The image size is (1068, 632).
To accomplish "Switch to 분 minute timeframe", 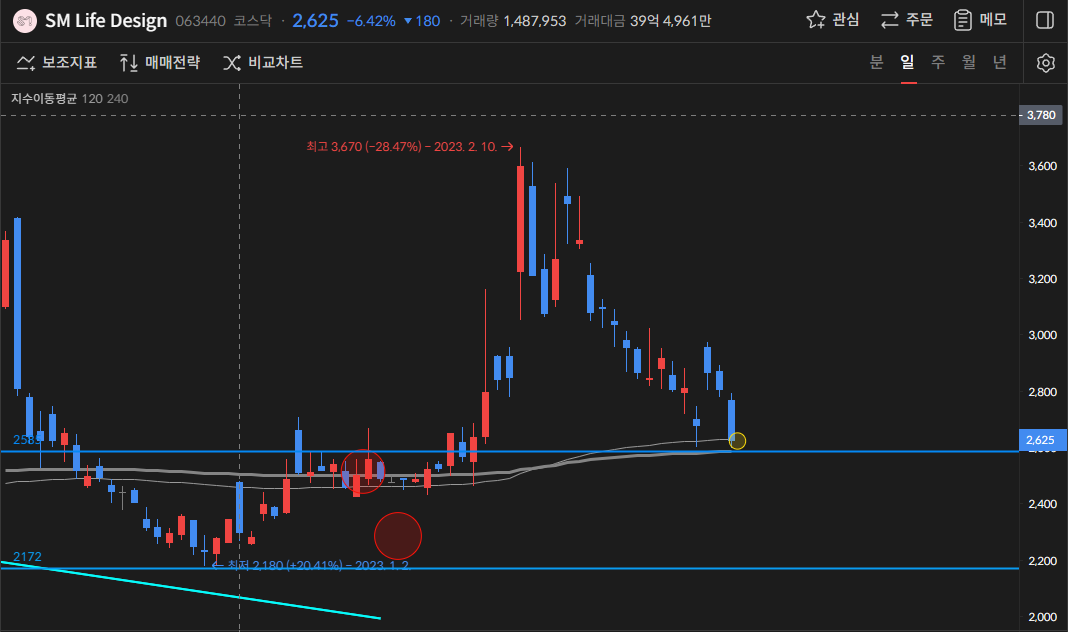I will pyautogui.click(x=877, y=62).
